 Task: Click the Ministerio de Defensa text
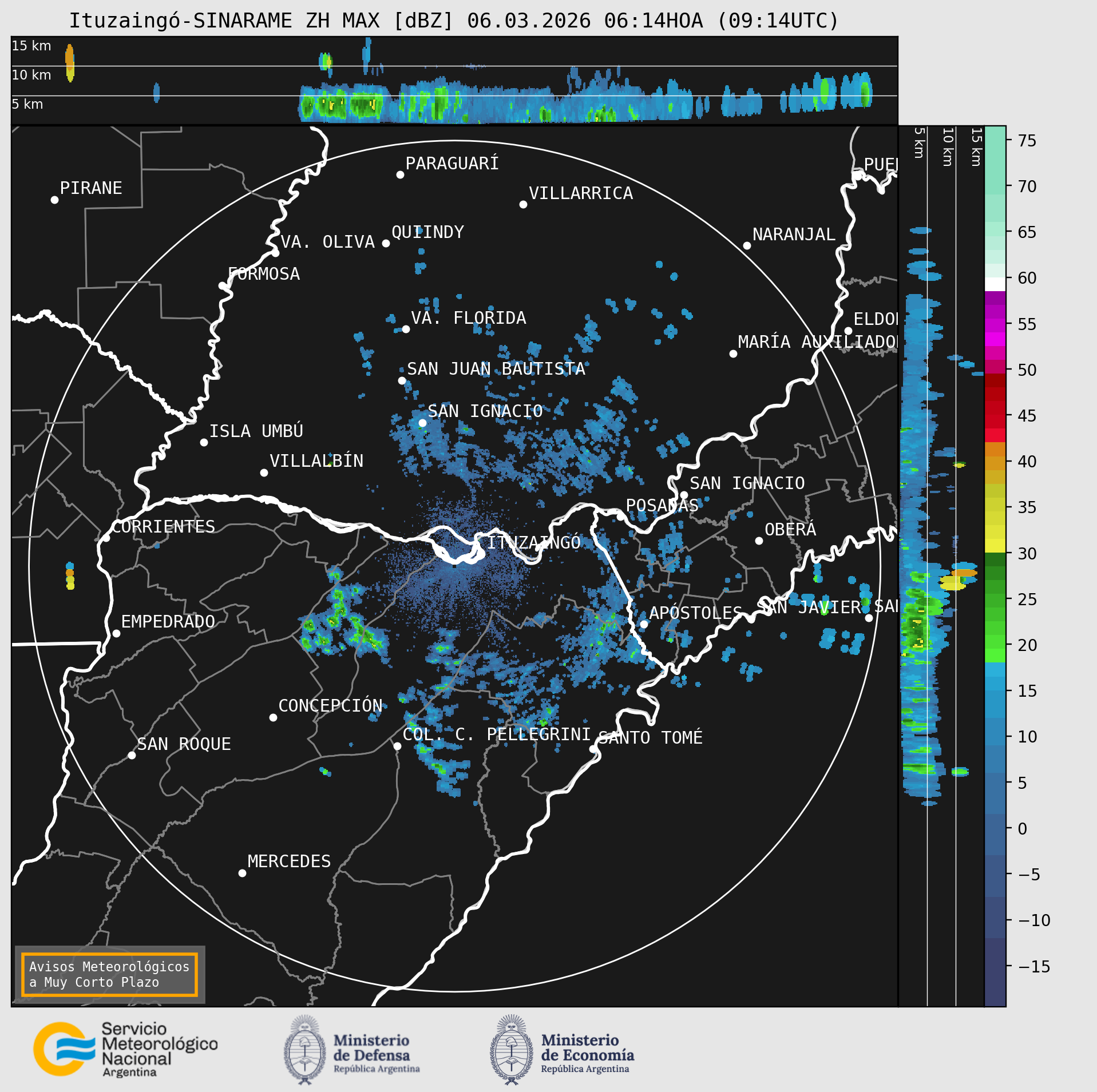tap(377, 1055)
